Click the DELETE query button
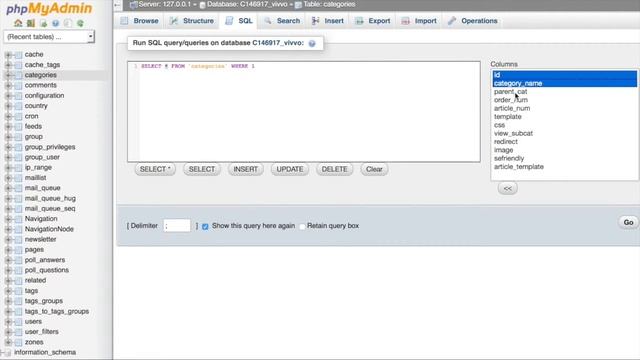Image resolution: width=640 pixels, height=360 pixels. (x=334, y=169)
